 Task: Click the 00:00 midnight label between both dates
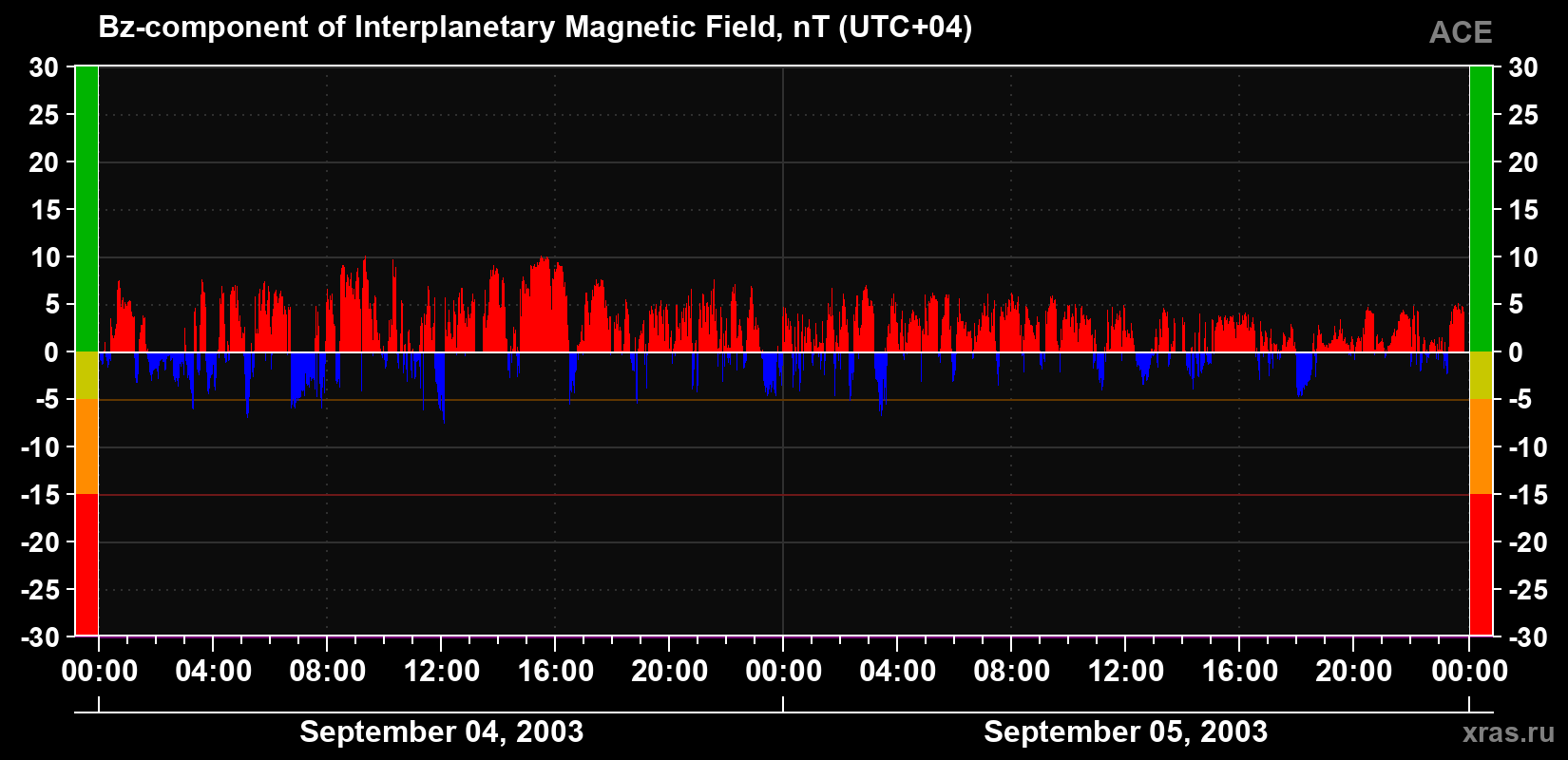[x=784, y=672]
